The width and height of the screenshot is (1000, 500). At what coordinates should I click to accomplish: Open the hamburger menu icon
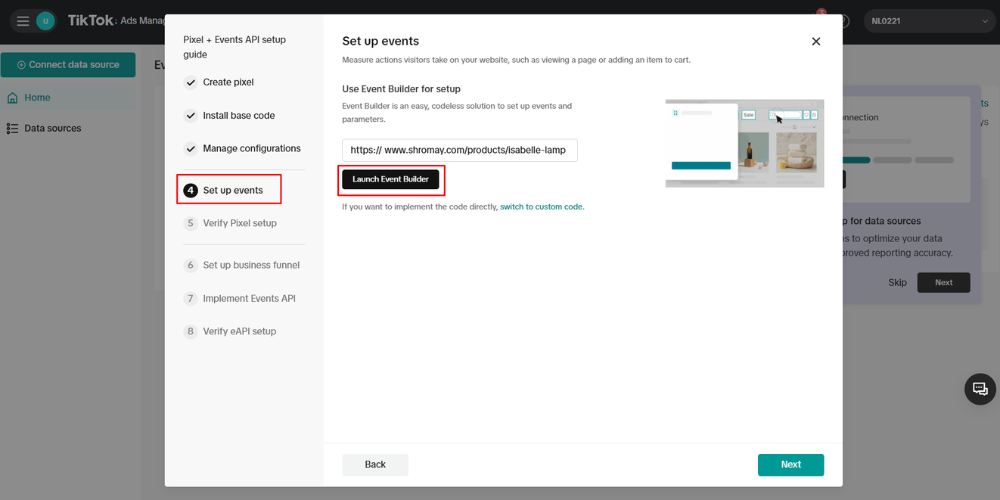tap(23, 21)
